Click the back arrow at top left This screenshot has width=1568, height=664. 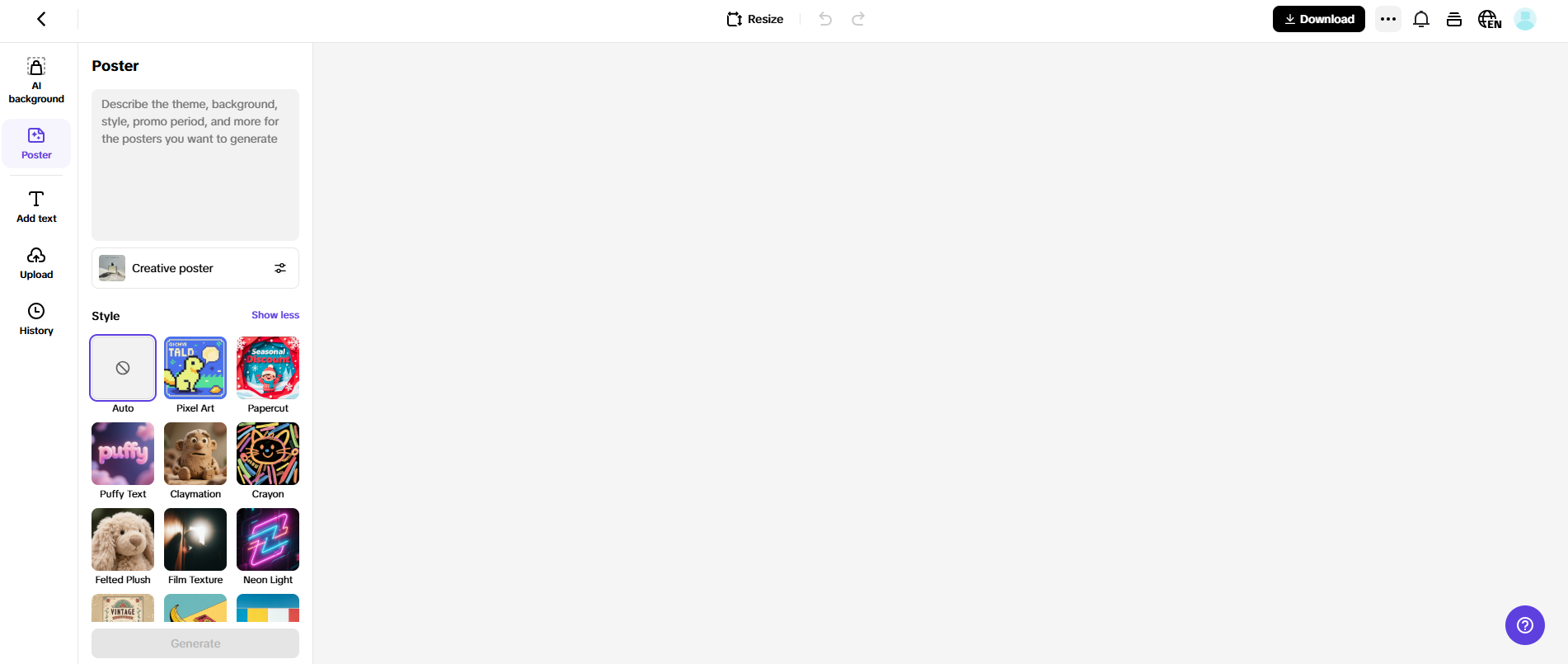pyautogui.click(x=41, y=19)
